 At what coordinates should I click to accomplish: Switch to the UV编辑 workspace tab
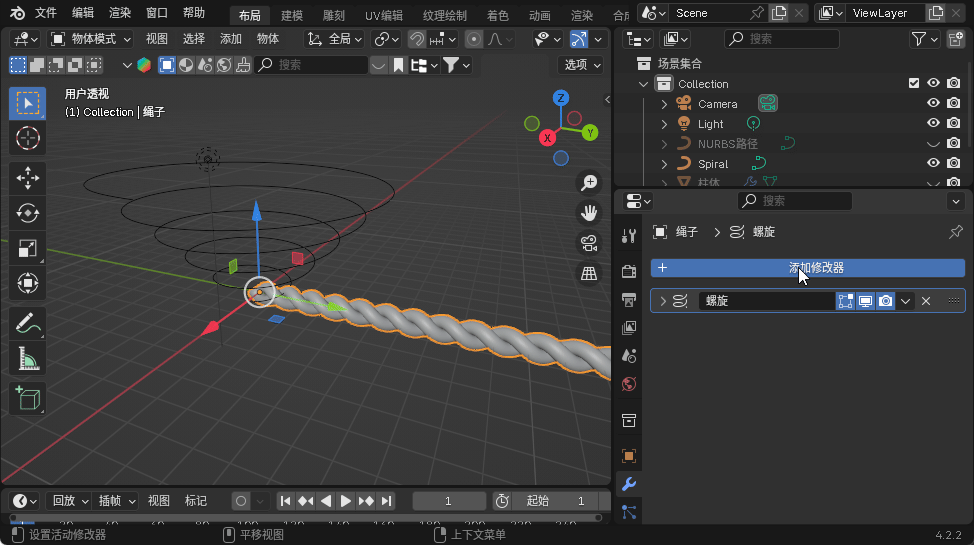[x=383, y=15]
